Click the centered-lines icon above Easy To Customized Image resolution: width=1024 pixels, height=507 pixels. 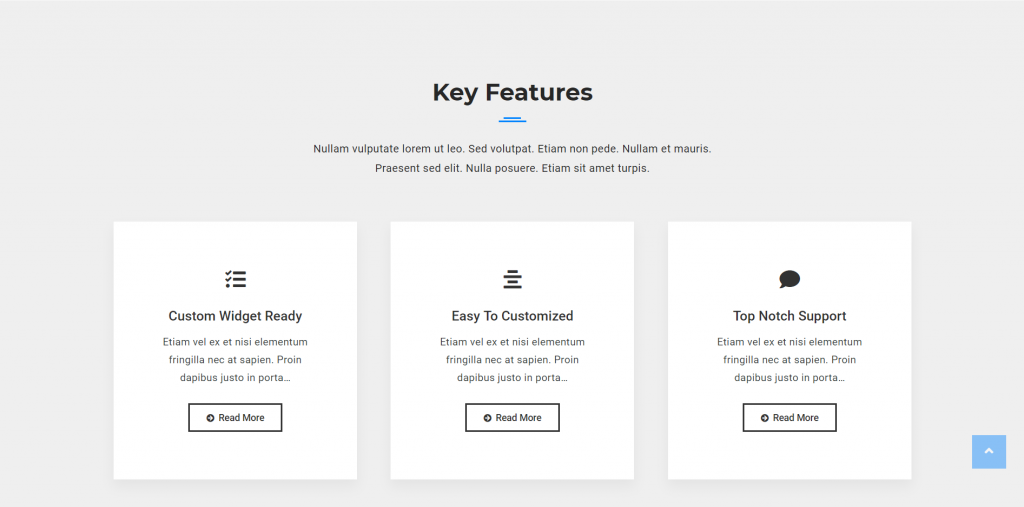tap(512, 279)
